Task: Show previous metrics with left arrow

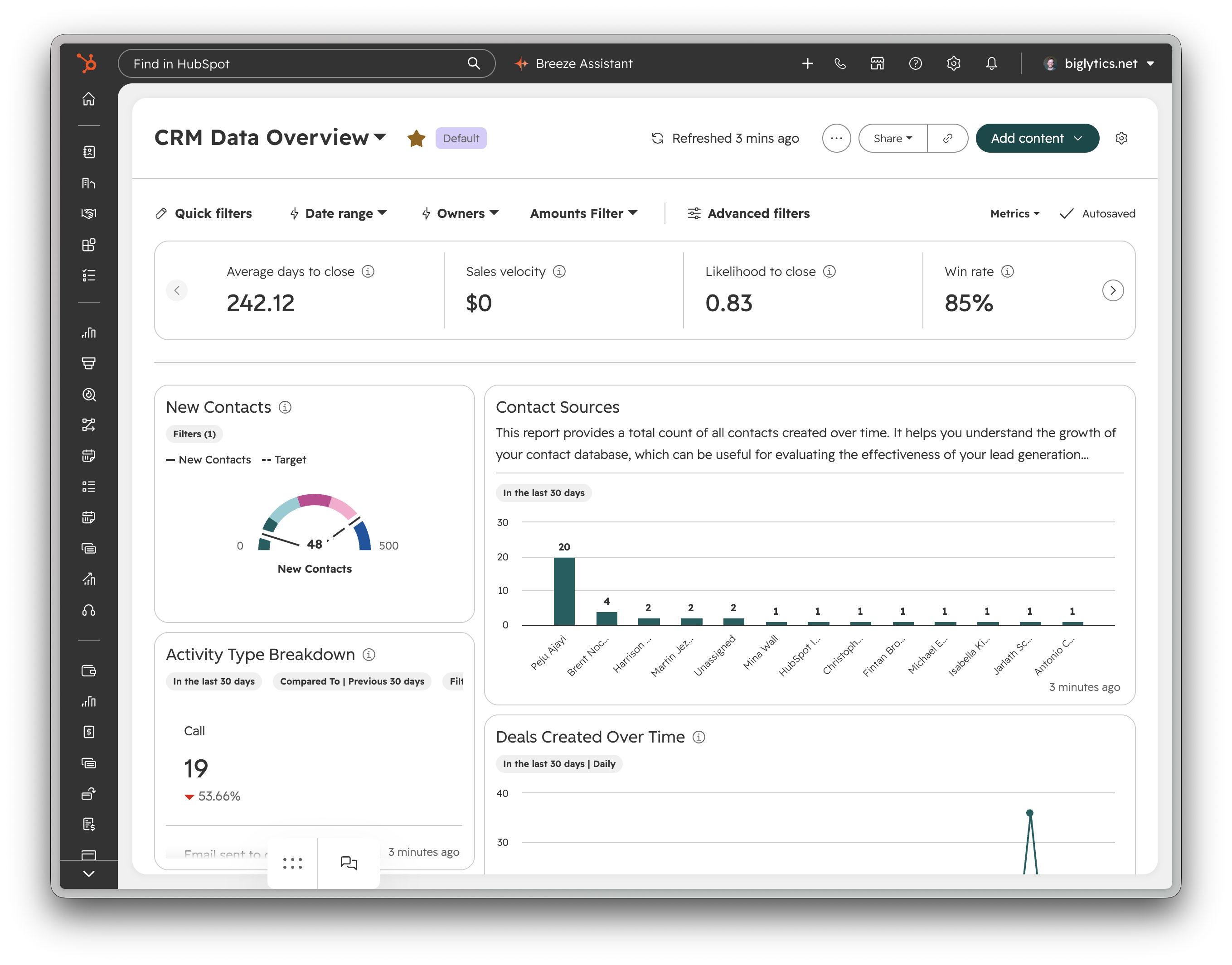Action: (177, 290)
